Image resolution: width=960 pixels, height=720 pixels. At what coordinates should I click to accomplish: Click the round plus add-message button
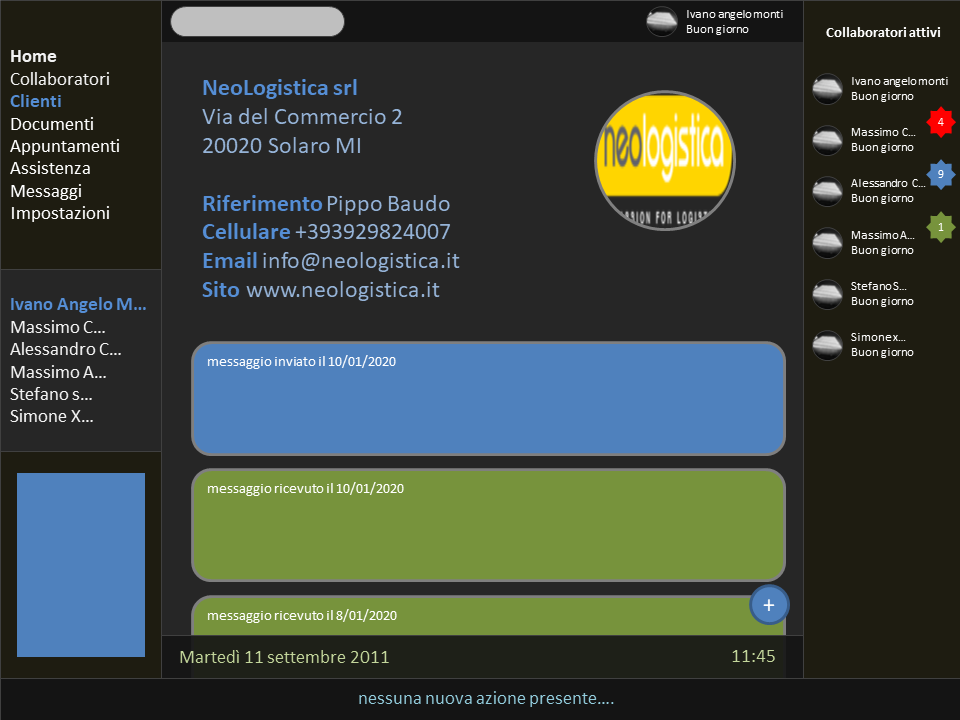[769, 605]
